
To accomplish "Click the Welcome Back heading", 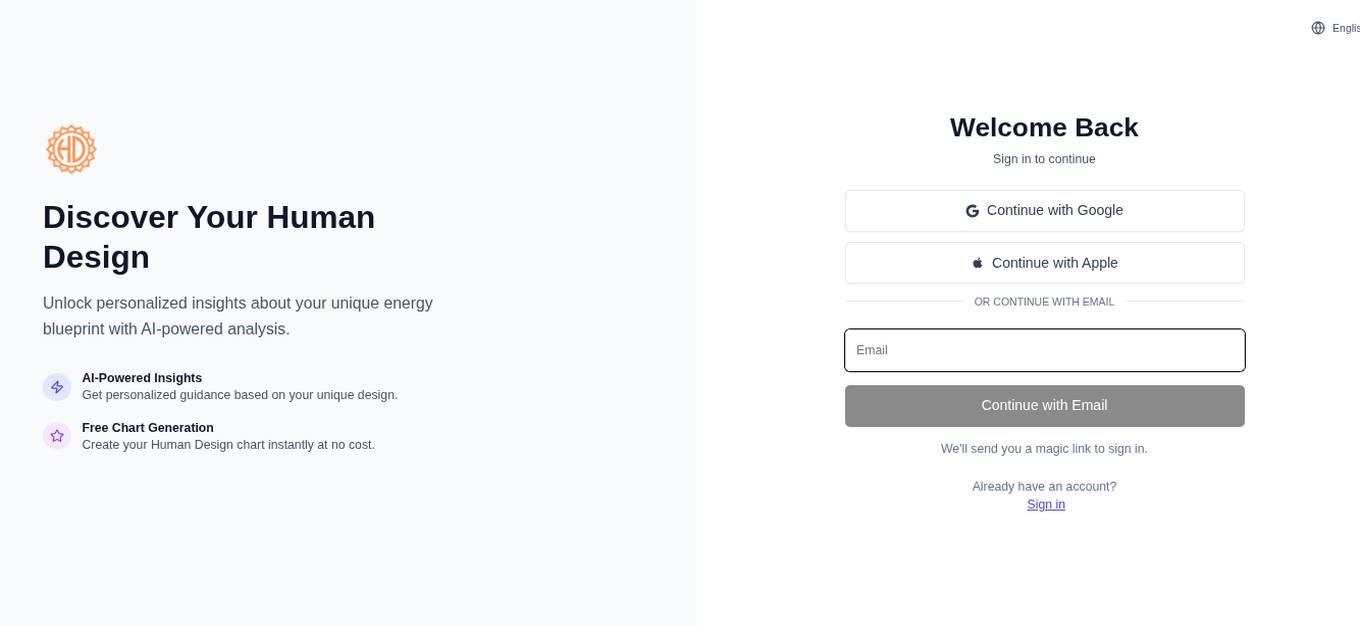I will (1043, 127).
